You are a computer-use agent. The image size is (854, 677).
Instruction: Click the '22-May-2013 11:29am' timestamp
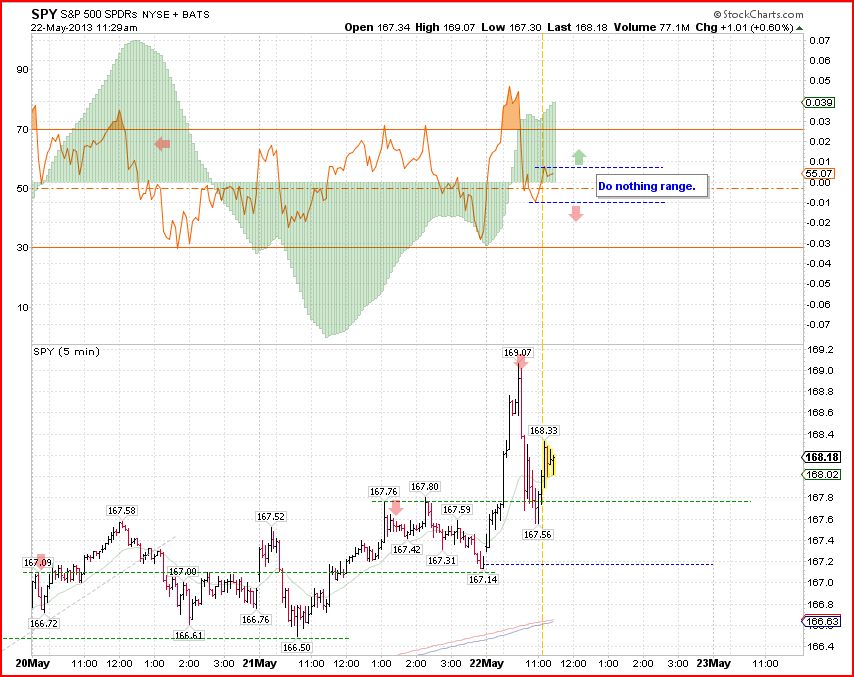click(x=84, y=28)
